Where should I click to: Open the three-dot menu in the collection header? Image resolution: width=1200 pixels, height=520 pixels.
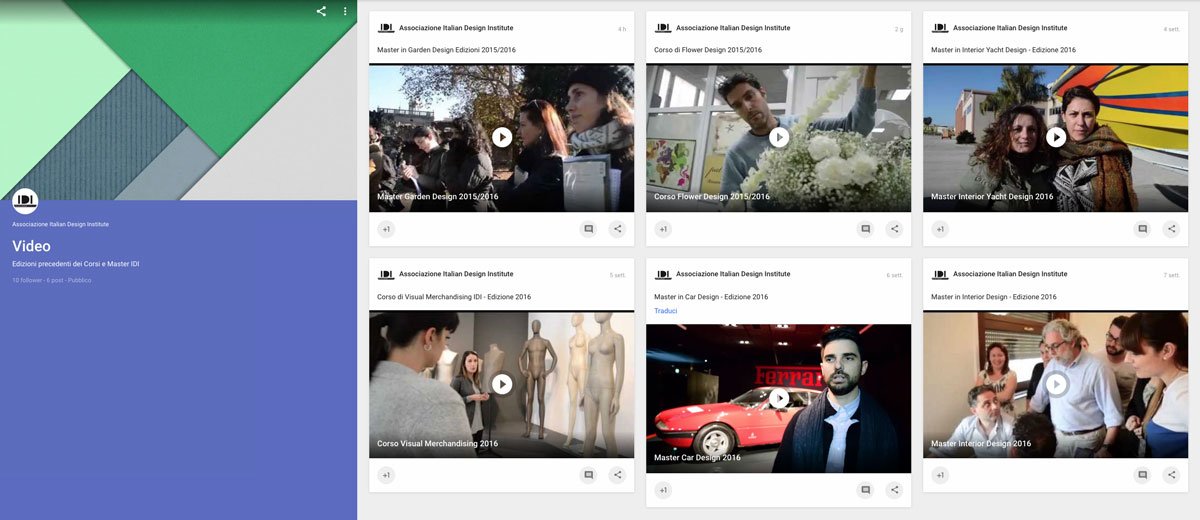pyautogui.click(x=345, y=11)
